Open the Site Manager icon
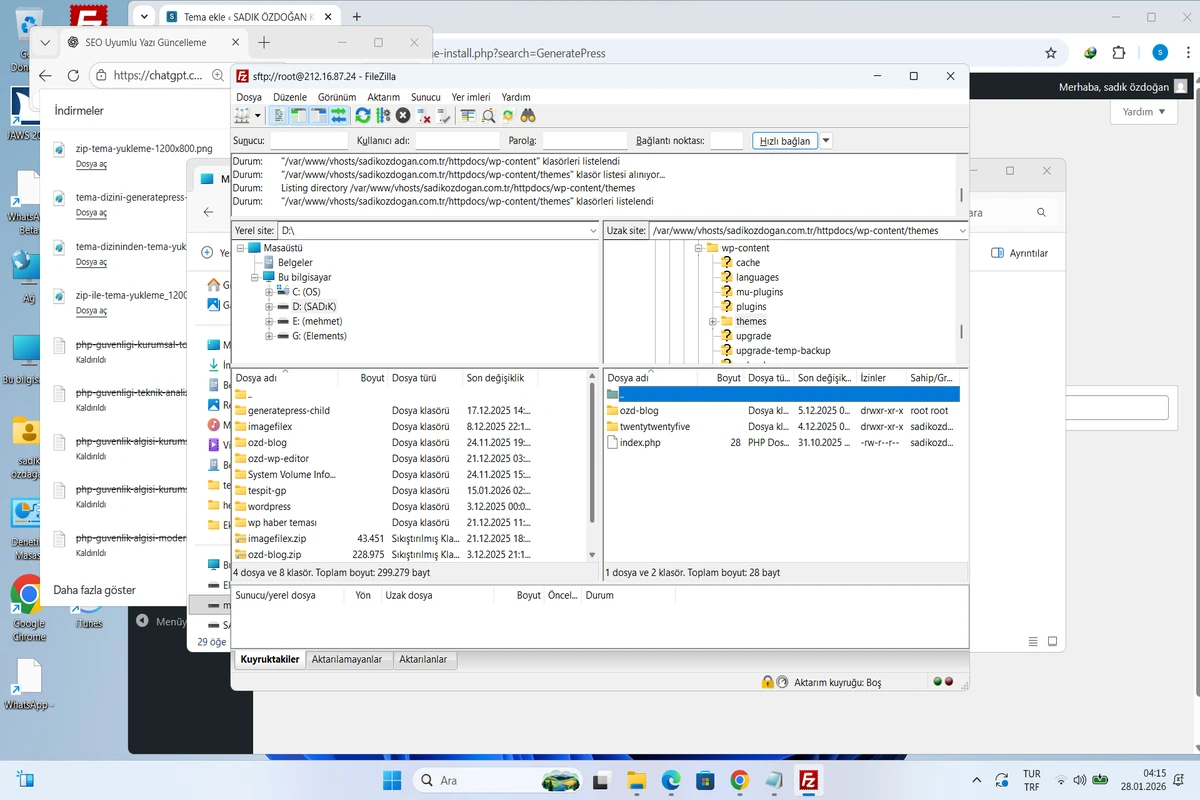This screenshot has width=1200, height=800. (241, 116)
